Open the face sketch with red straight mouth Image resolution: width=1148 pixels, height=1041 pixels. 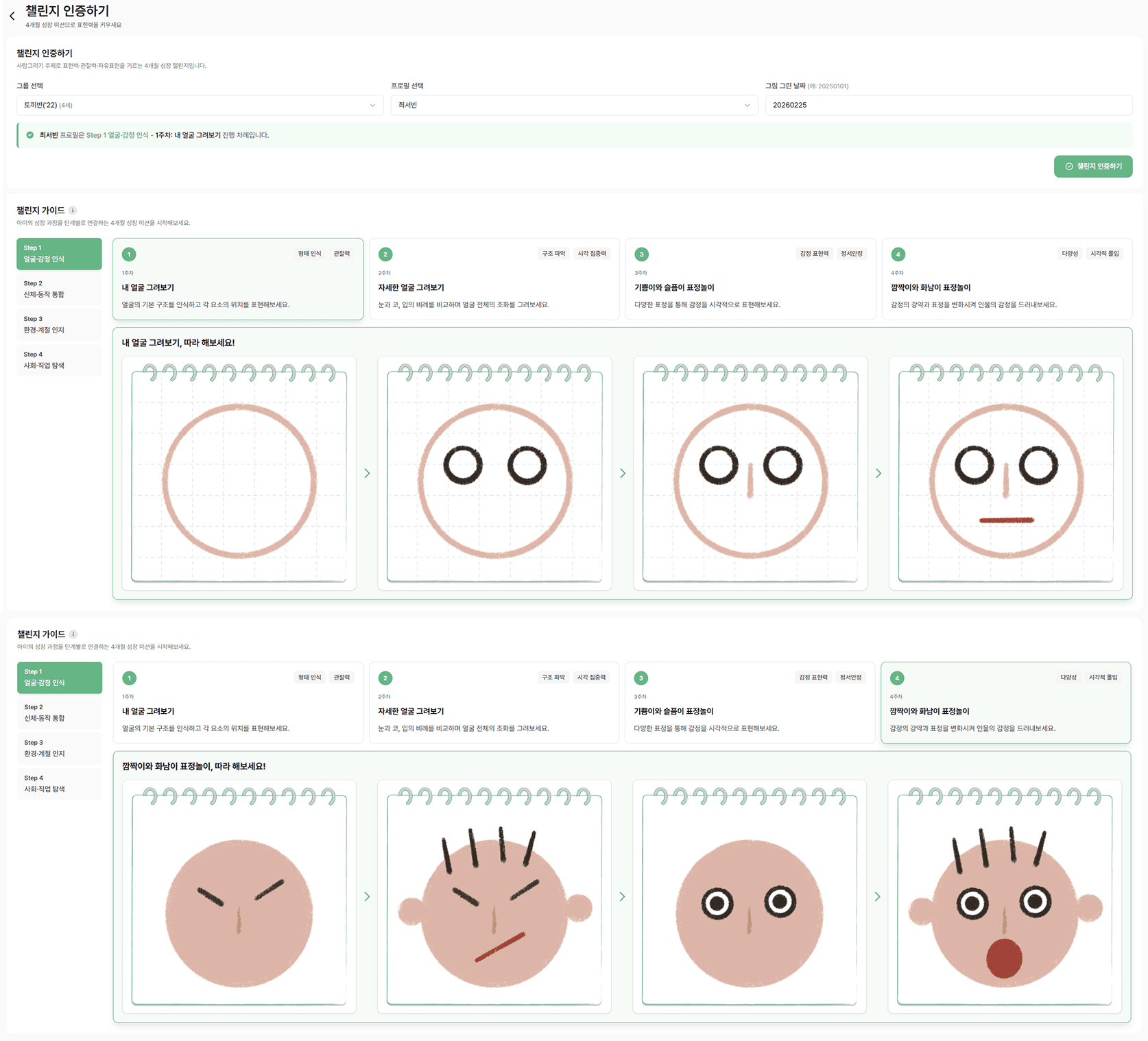point(1005,473)
